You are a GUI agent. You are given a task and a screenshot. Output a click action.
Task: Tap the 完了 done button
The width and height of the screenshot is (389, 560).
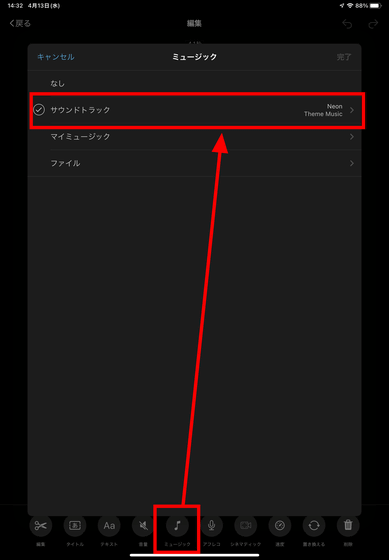pyautogui.click(x=344, y=57)
